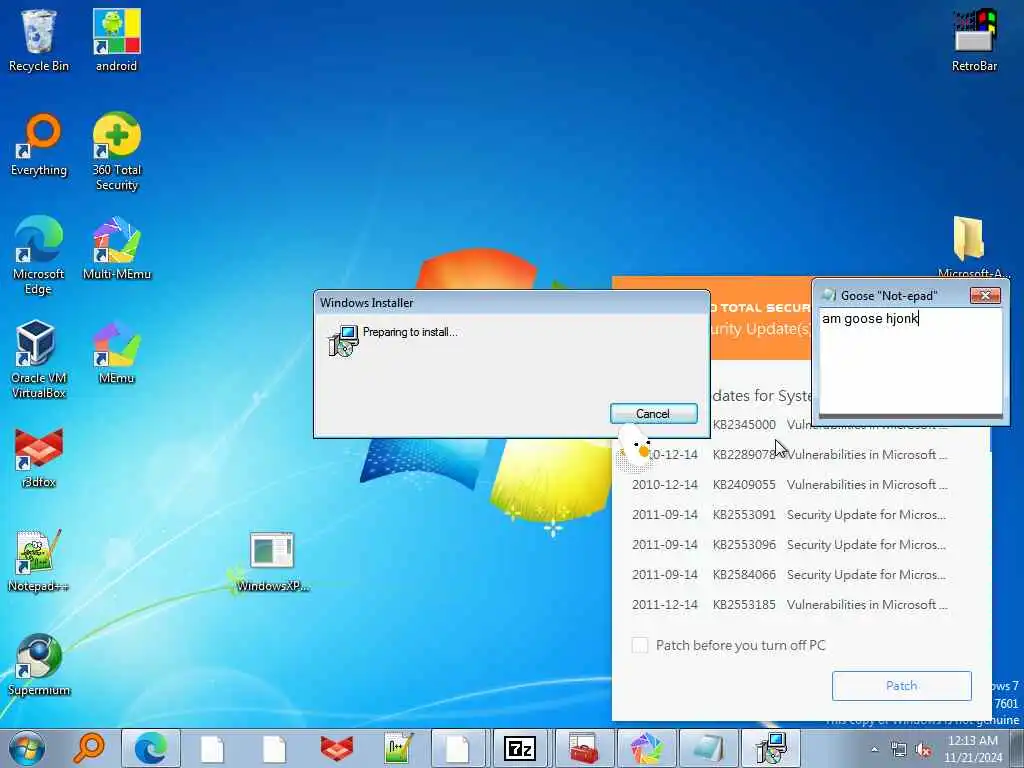Open Notepad++ taskbar button
This screenshot has width=1024, height=768.
398,748
